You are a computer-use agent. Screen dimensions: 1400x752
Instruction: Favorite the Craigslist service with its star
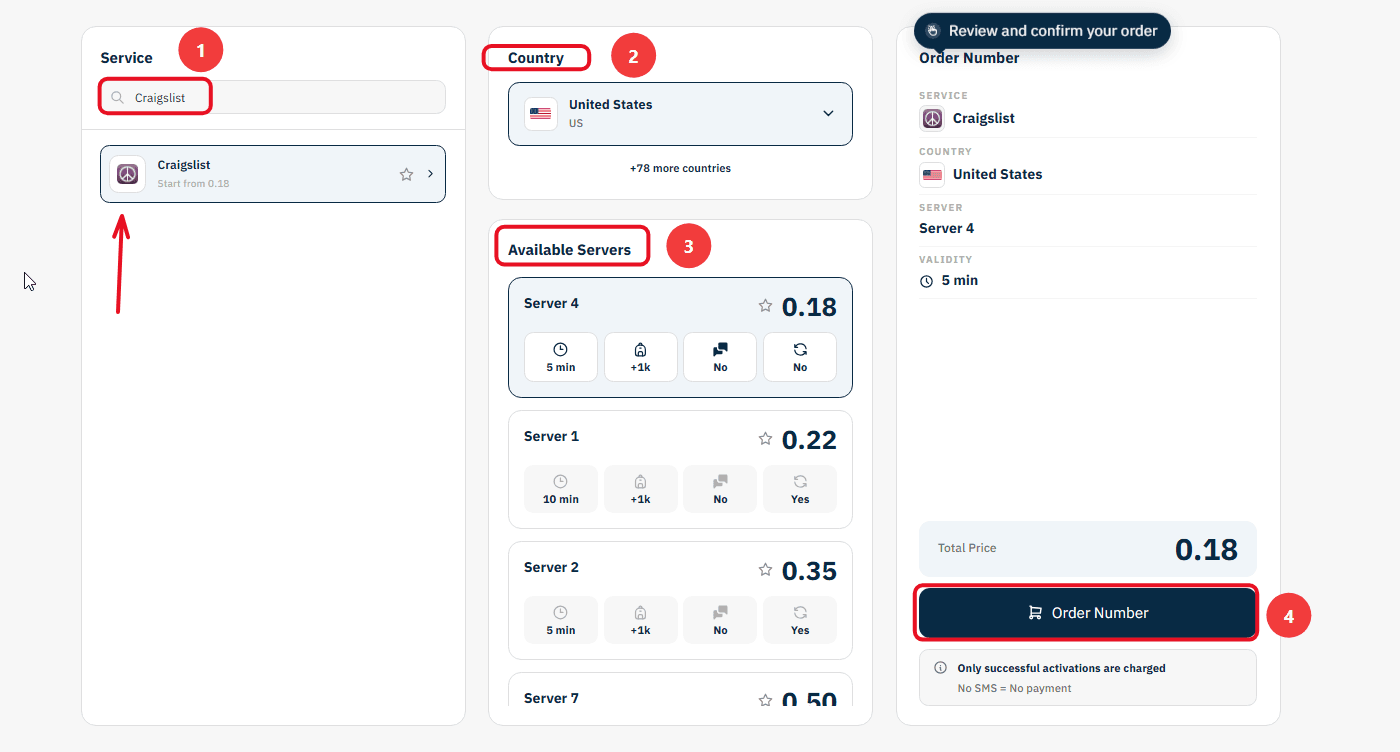point(406,174)
